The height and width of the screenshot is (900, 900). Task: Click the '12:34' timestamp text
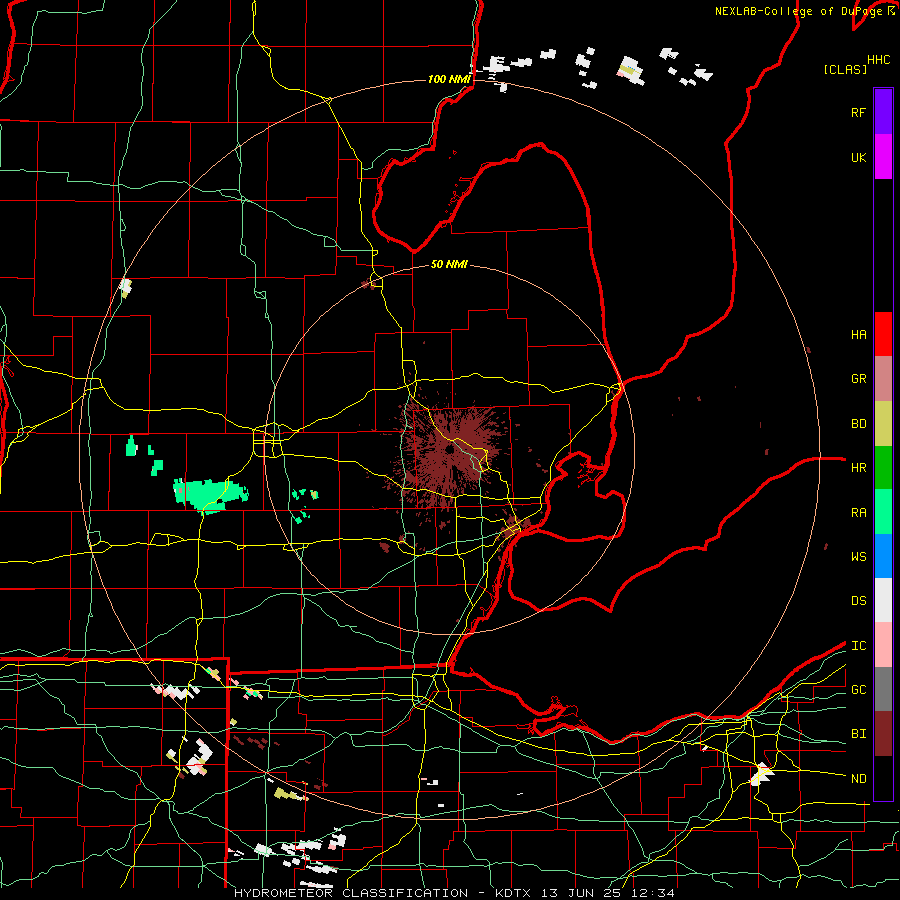coord(654,893)
